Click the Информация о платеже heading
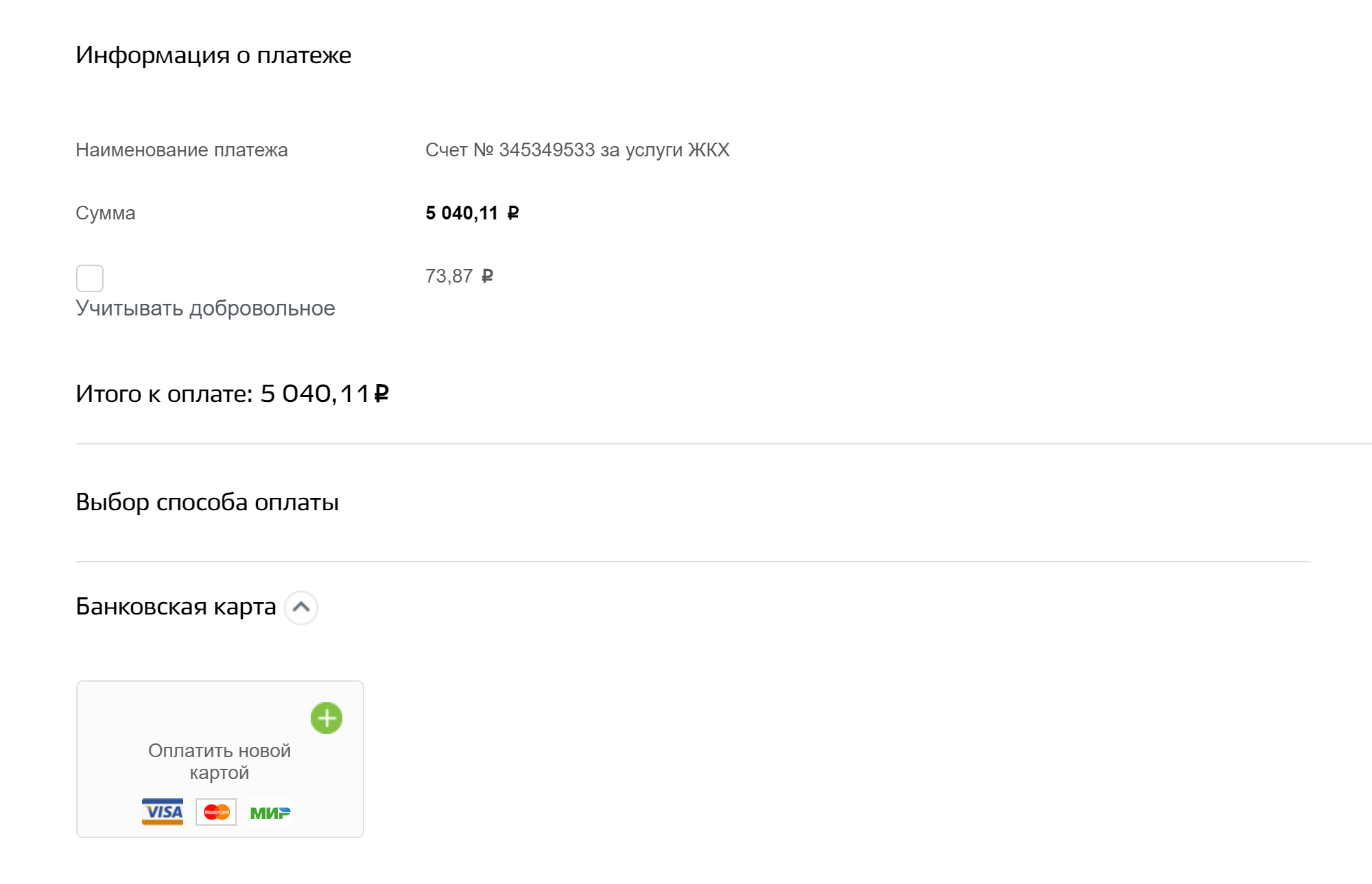This screenshot has height=884, width=1372. tap(213, 55)
